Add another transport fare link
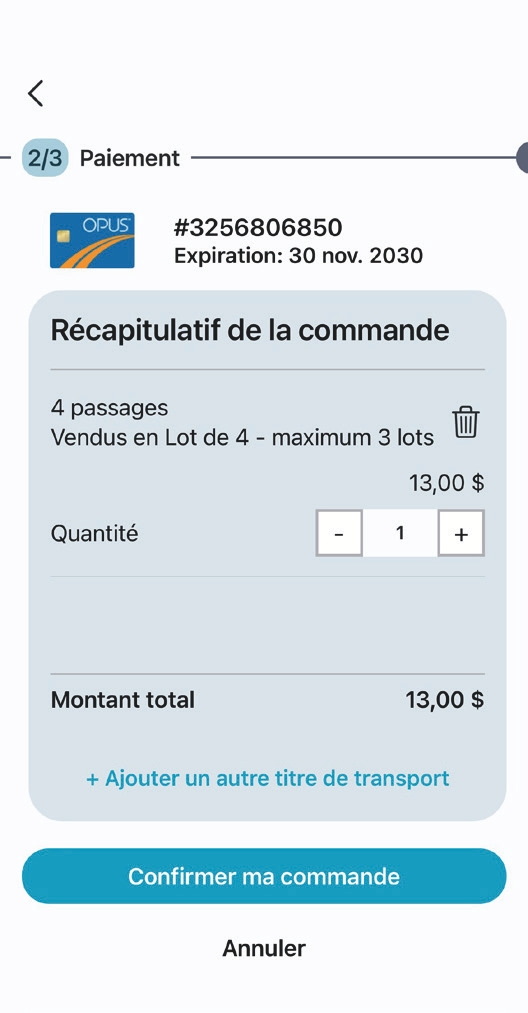This screenshot has height=1013, width=528. click(x=268, y=778)
